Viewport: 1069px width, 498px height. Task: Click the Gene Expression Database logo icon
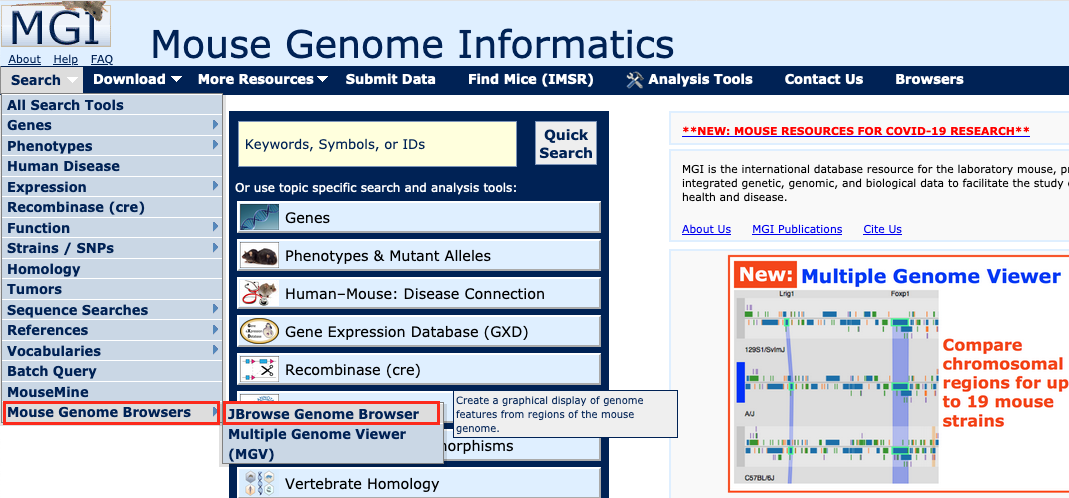(259, 332)
